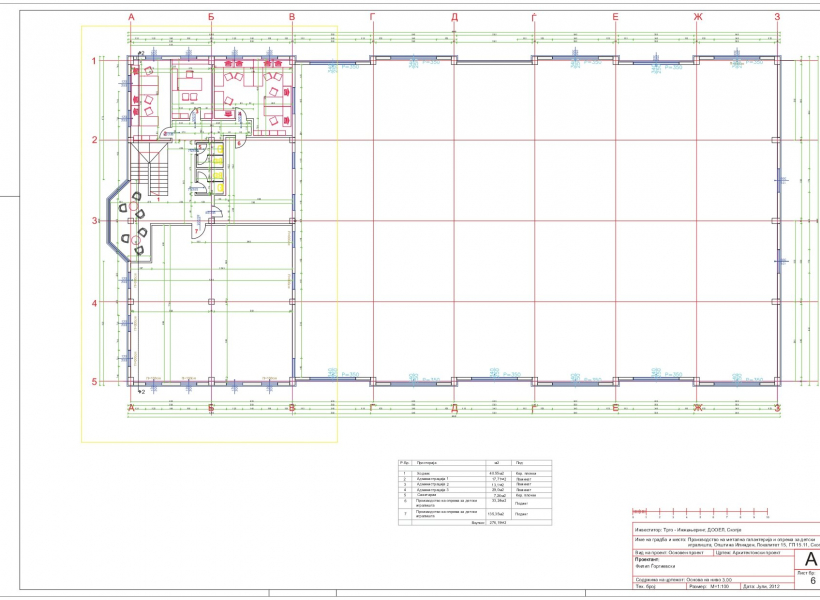Click the large letter A in the title block

click(809, 559)
